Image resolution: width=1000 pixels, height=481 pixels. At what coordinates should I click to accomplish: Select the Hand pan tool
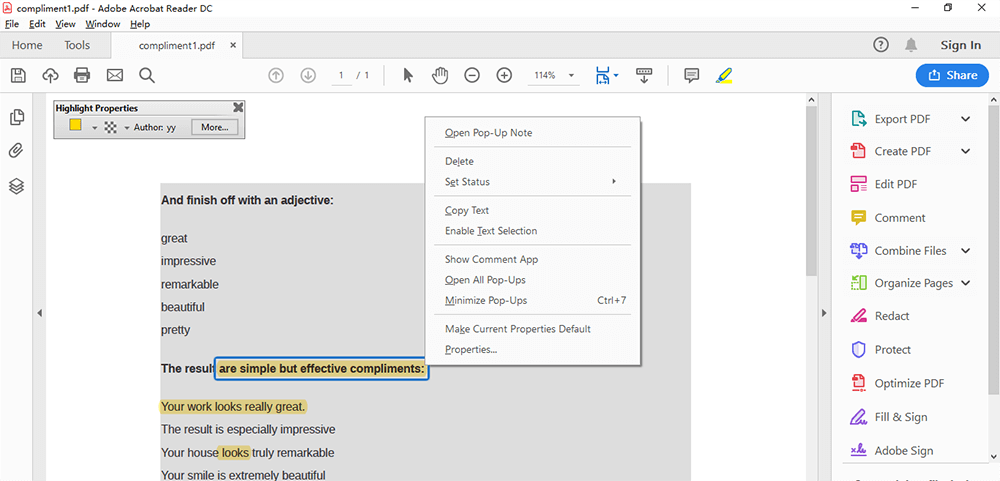pyautogui.click(x=440, y=75)
